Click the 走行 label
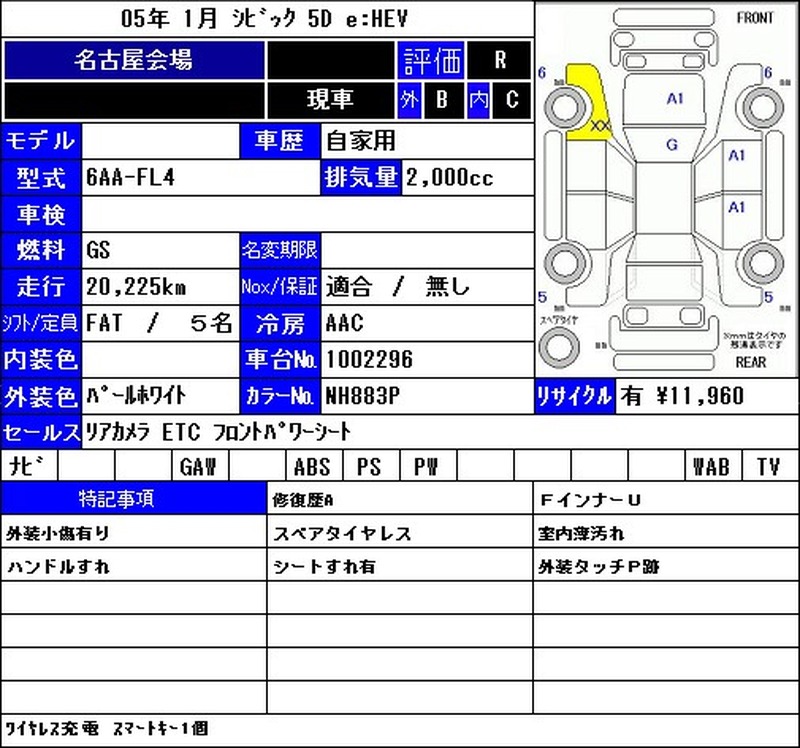This screenshot has width=800, height=748. tap(41, 287)
